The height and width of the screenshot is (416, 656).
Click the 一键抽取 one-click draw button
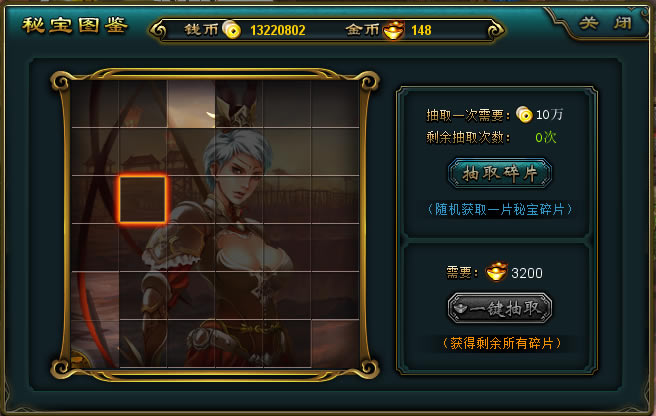click(x=500, y=308)
